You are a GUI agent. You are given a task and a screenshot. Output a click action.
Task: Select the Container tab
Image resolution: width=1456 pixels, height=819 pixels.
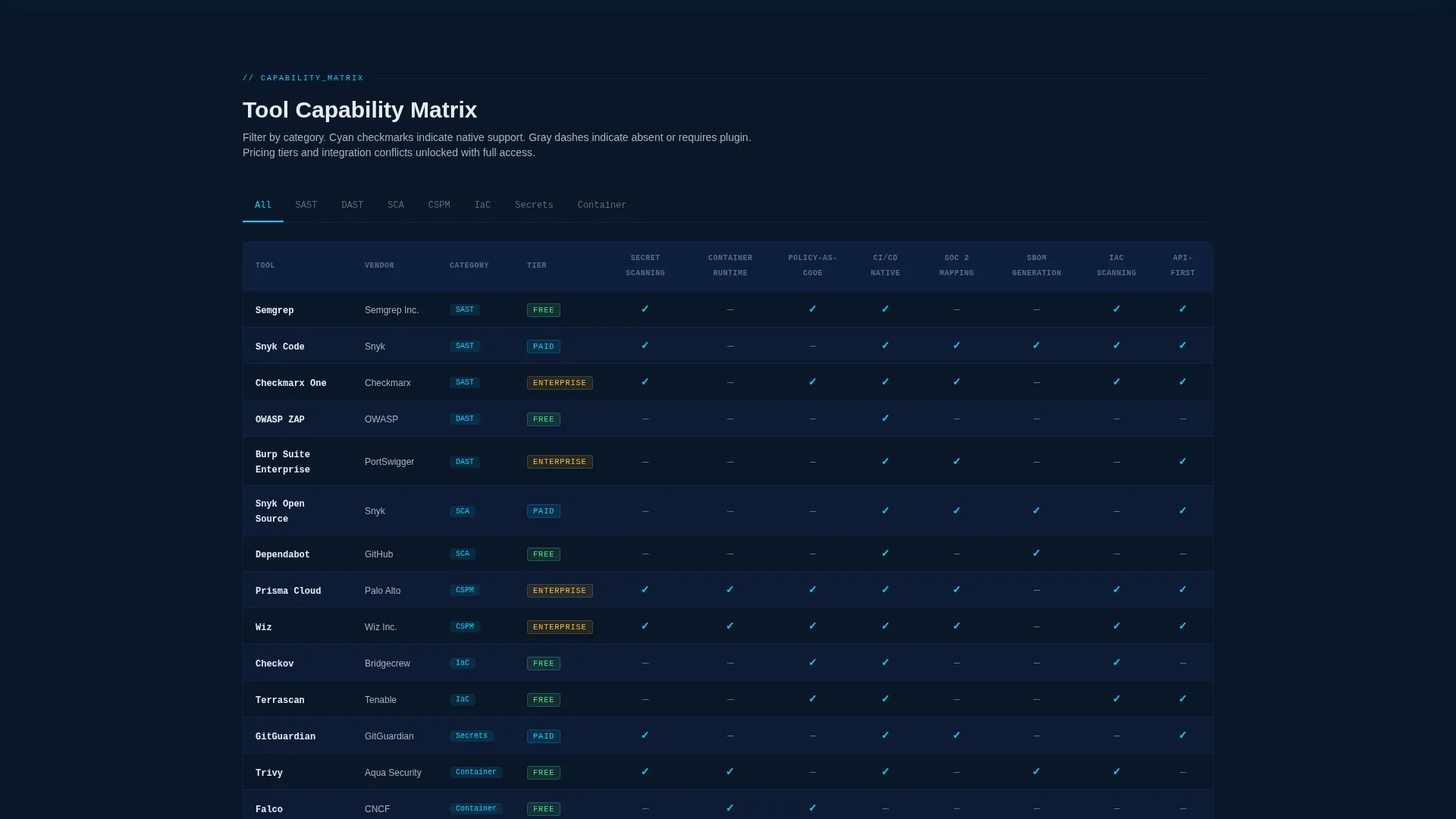coord(602,205)
